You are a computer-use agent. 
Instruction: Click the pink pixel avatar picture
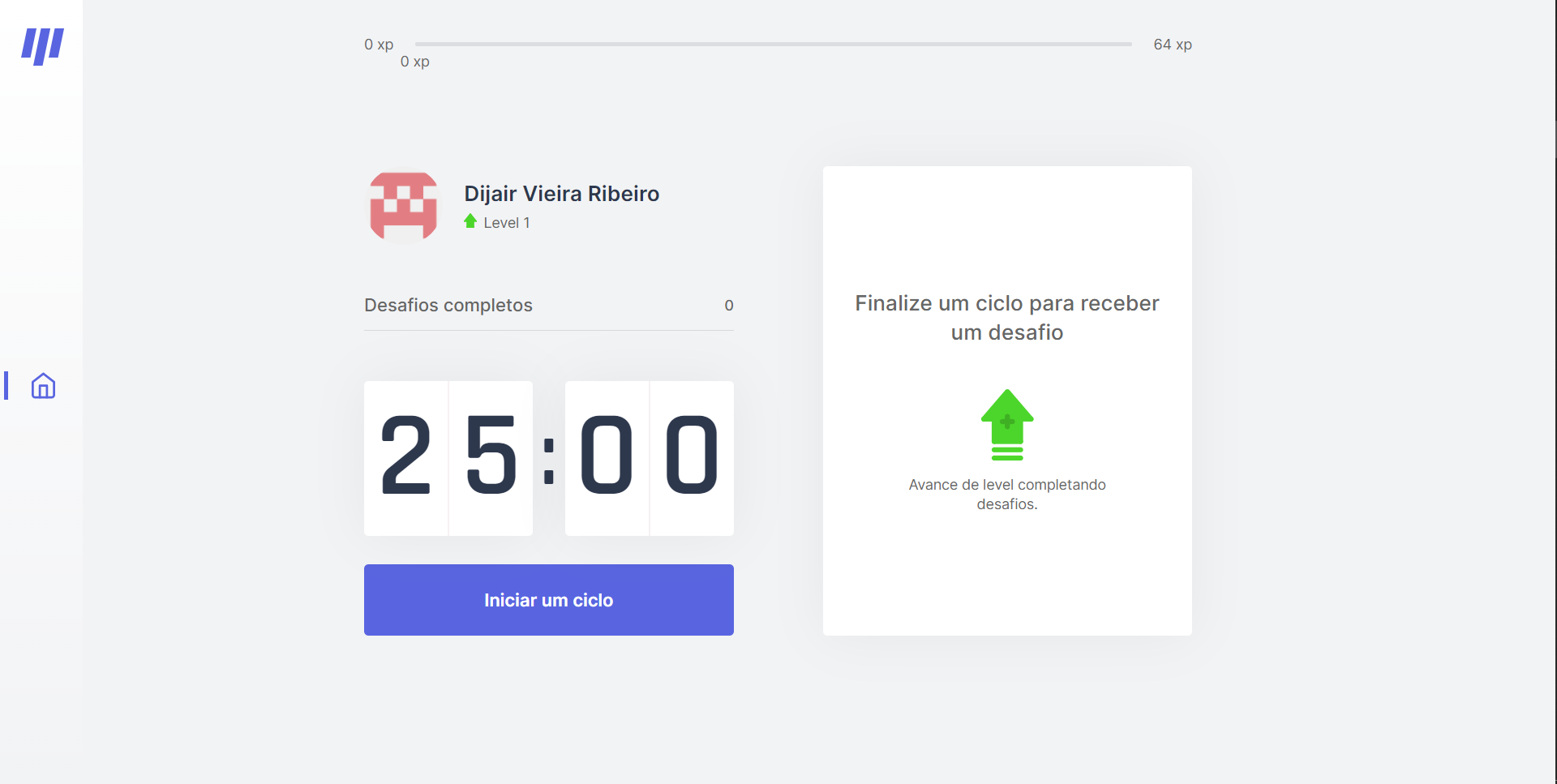403,206
